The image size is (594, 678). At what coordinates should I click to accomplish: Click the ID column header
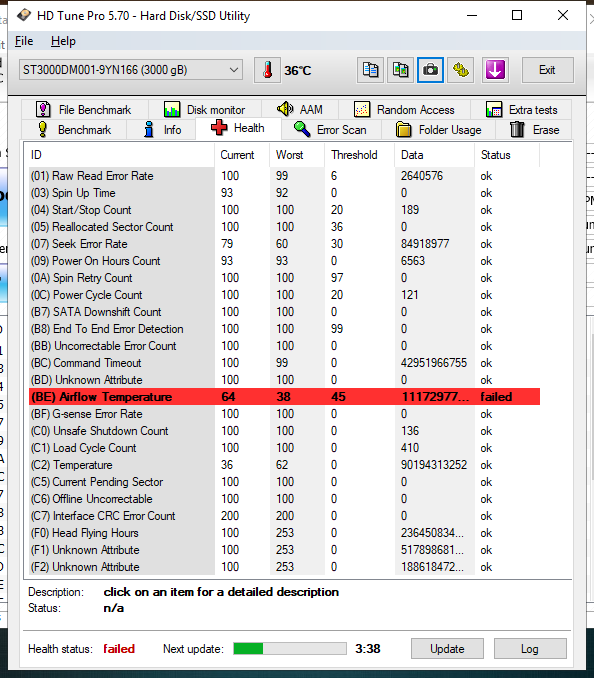[x=119, y=155]
